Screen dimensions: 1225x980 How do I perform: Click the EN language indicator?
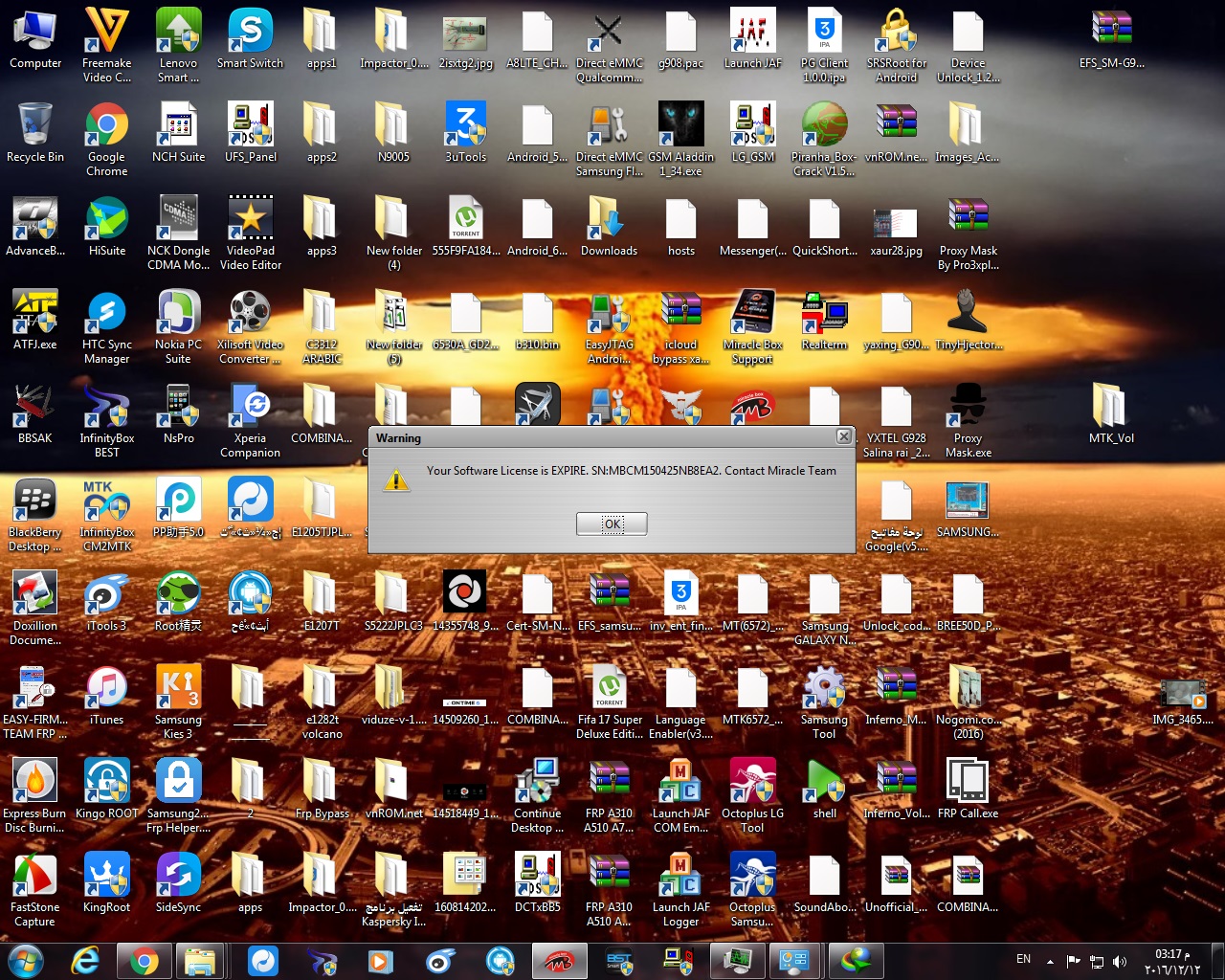coord(1023,959)
